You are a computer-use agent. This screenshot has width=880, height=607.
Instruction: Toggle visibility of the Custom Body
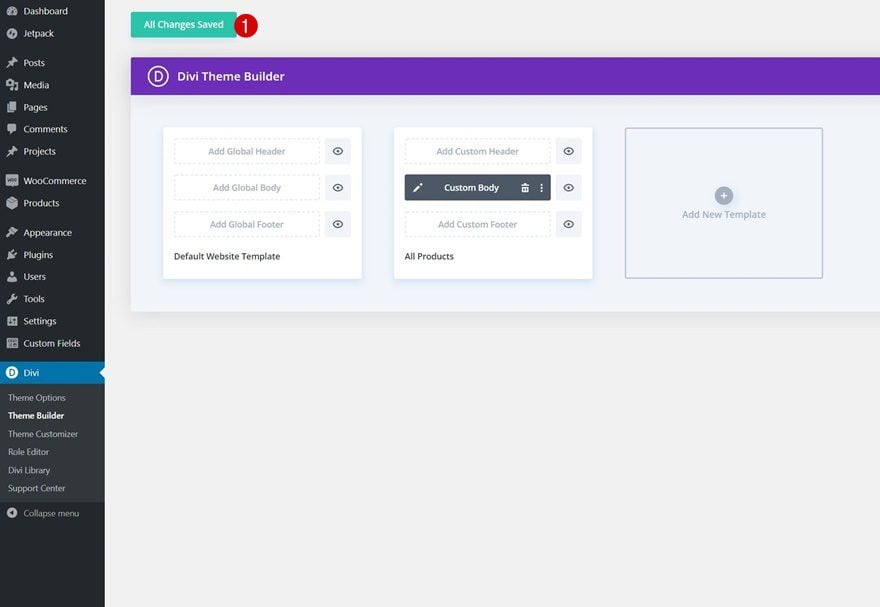(x=569, y=188)
